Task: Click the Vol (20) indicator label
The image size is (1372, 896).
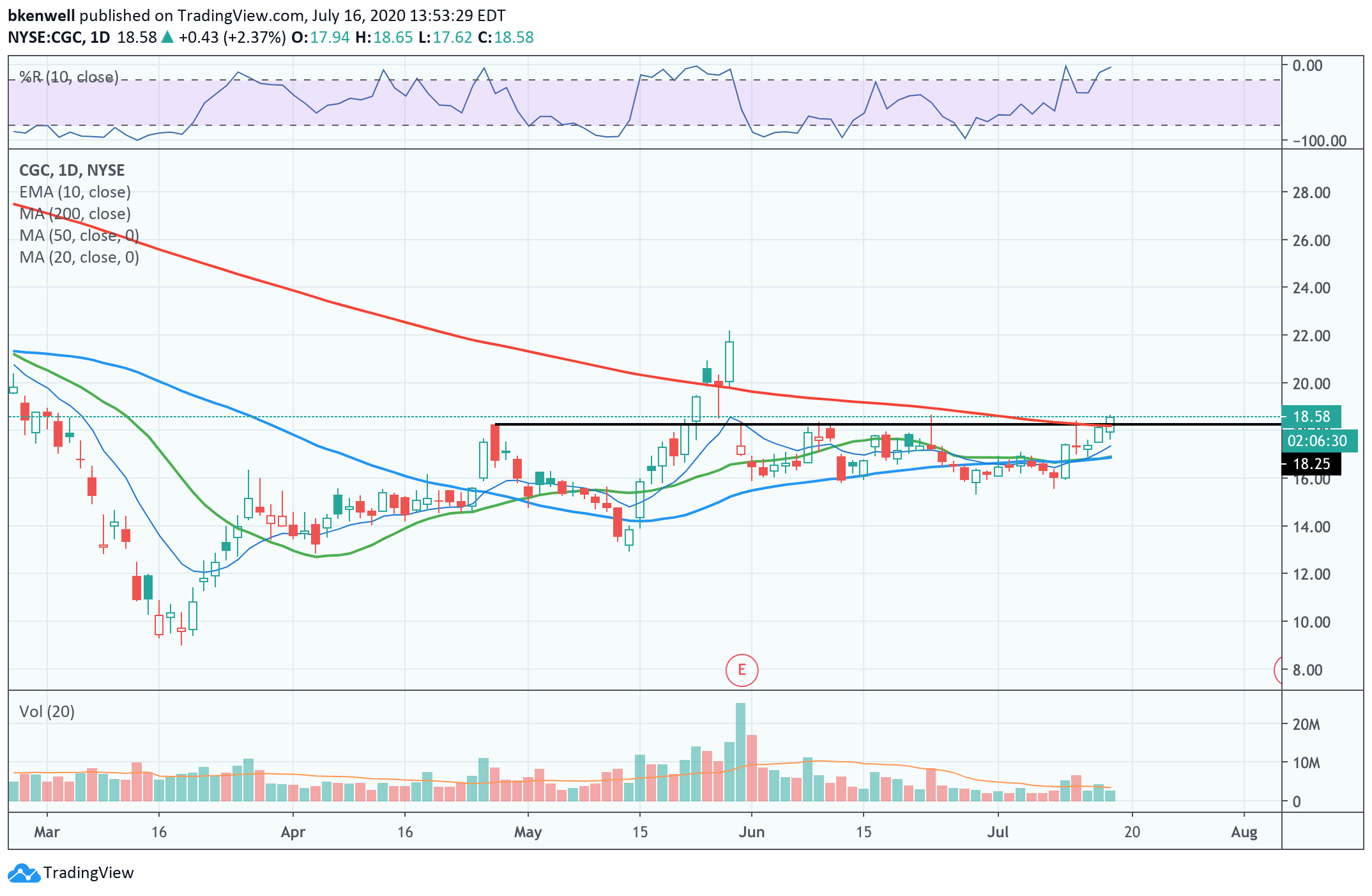Action: [x=47, y=711]
